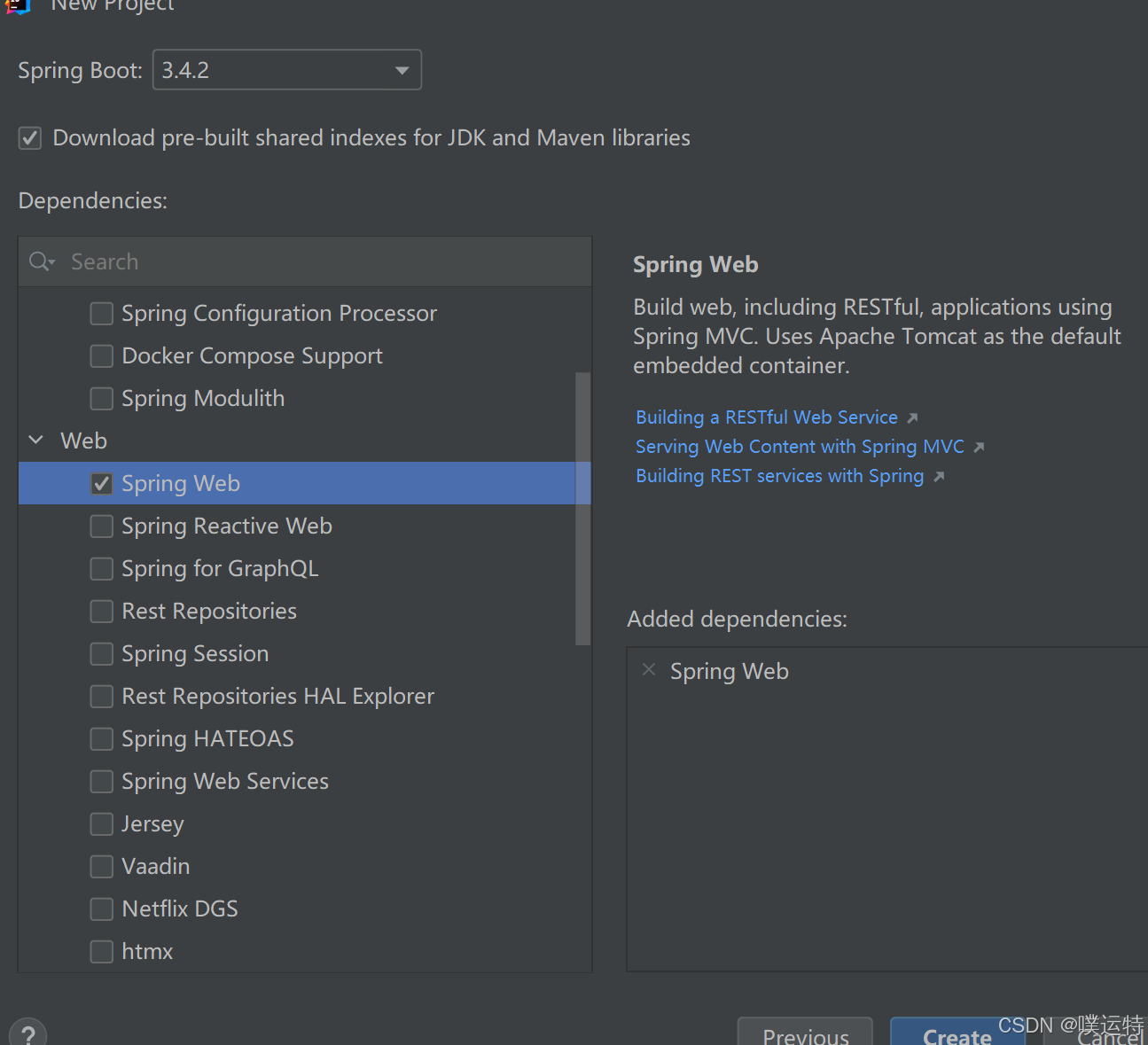
Task: Open Building a RESTful Web Service link
Action: [x=767, y=417]
